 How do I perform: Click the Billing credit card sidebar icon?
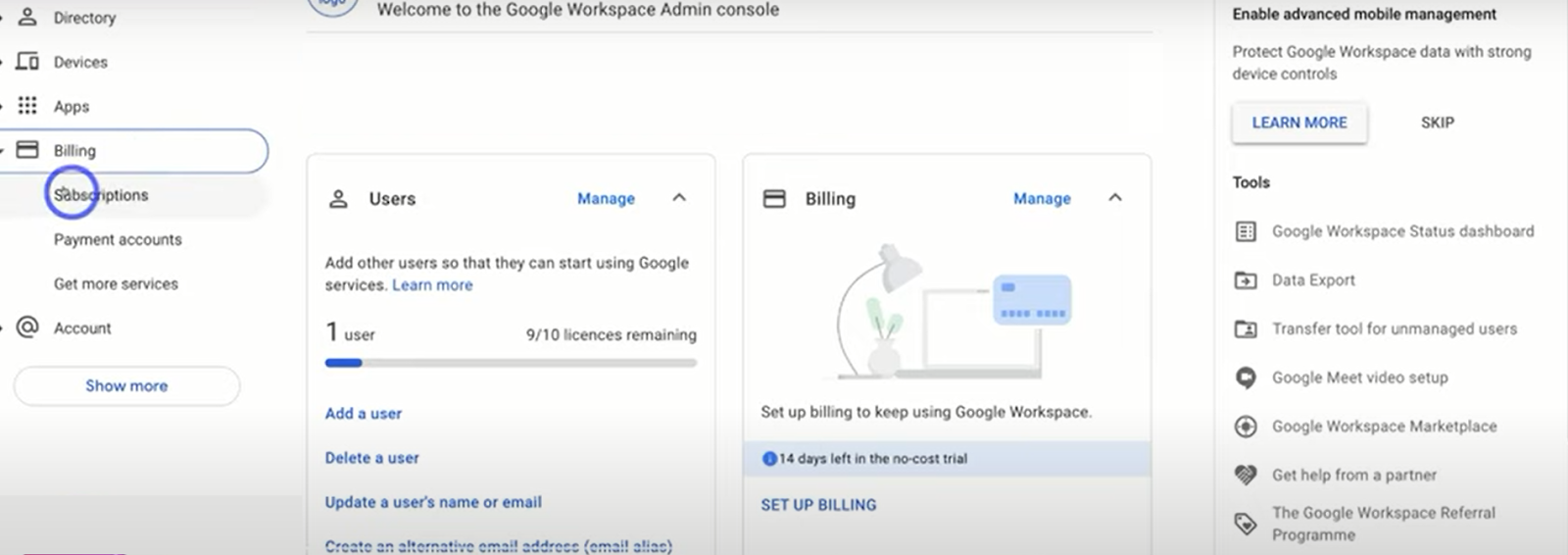pyautogui.click(x=27, y=150)
